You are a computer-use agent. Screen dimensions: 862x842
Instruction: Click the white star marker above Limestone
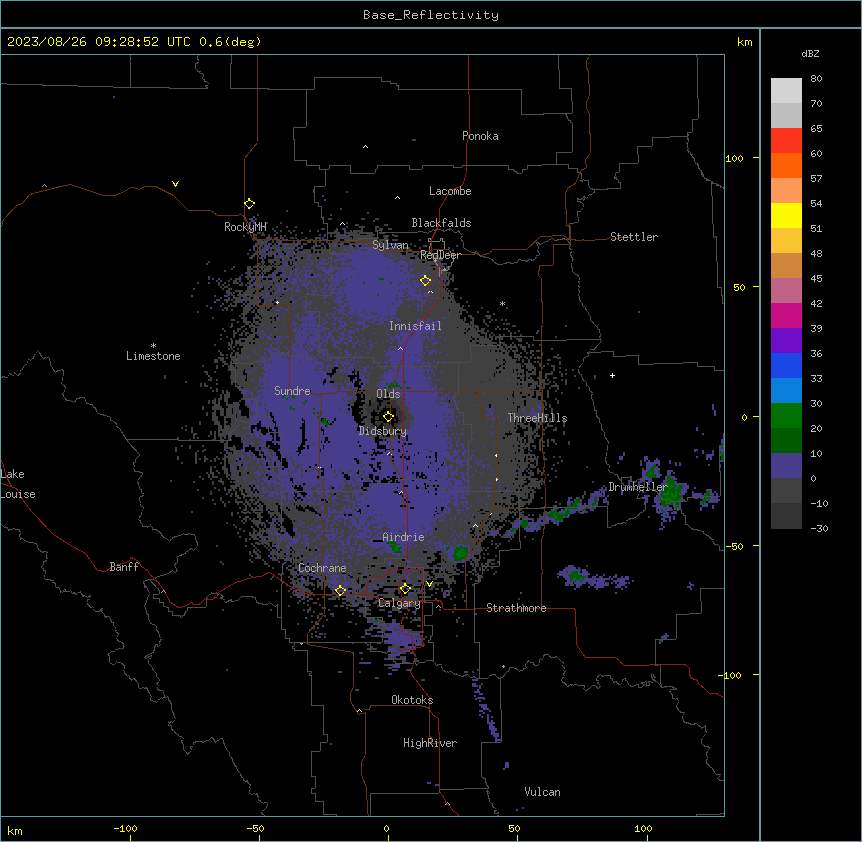click(x=153, y=346)
